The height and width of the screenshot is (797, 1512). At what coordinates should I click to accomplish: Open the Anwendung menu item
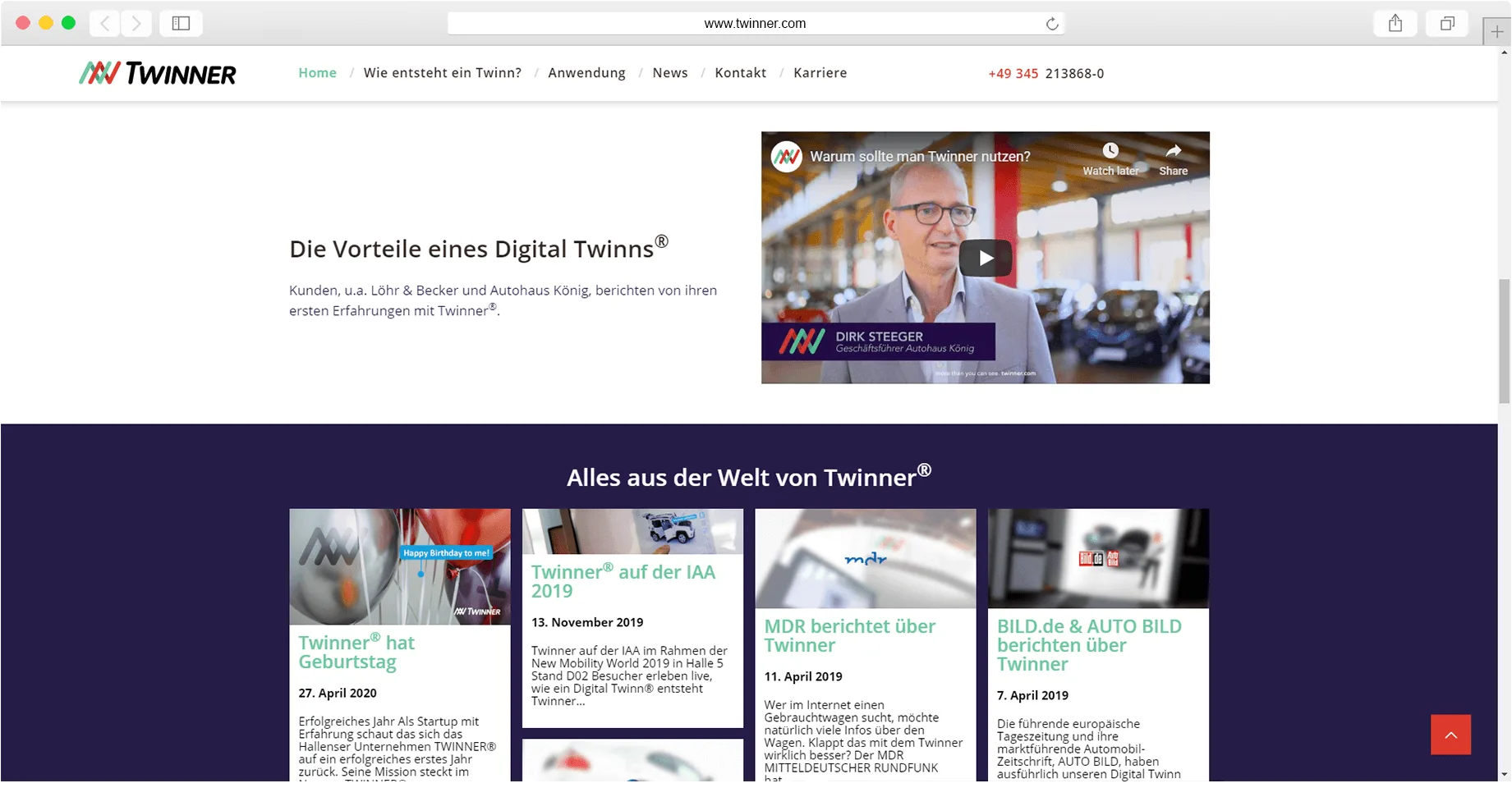pyautogui.click(x=587, y=73)
